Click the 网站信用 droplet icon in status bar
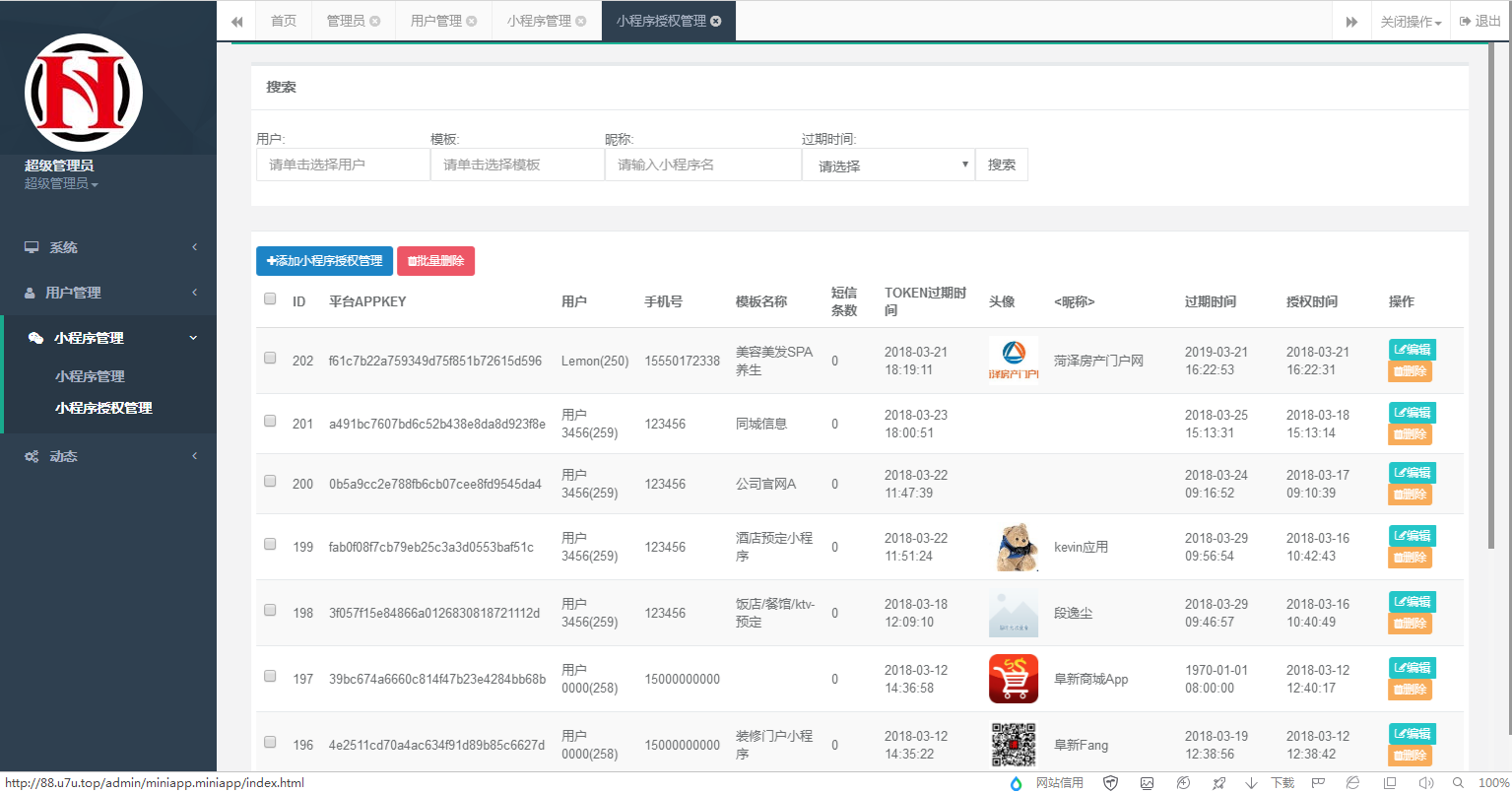Screen dimensions: 1512x793 click(1017, 781)
